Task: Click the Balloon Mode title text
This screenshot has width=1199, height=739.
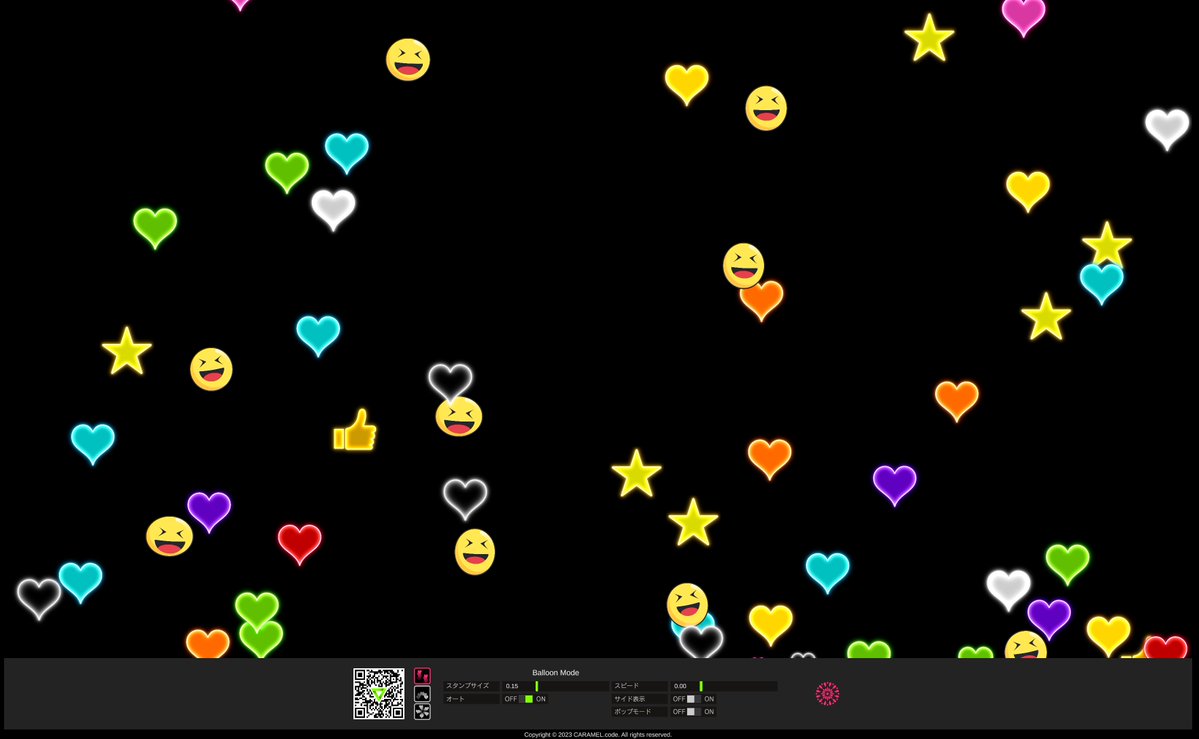Action: coord(556,672)
